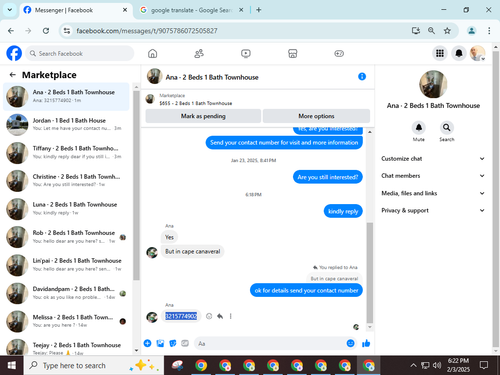Click Mark as pending button
500x375 pixels.
point(203,116)
